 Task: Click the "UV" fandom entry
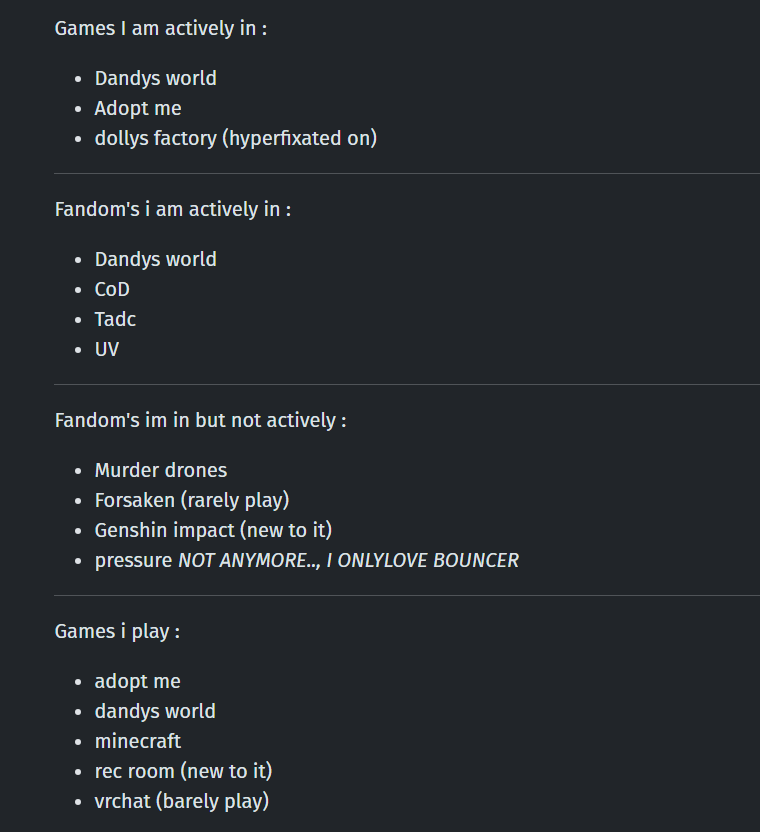pyautogui.click(x=107, y=349)
